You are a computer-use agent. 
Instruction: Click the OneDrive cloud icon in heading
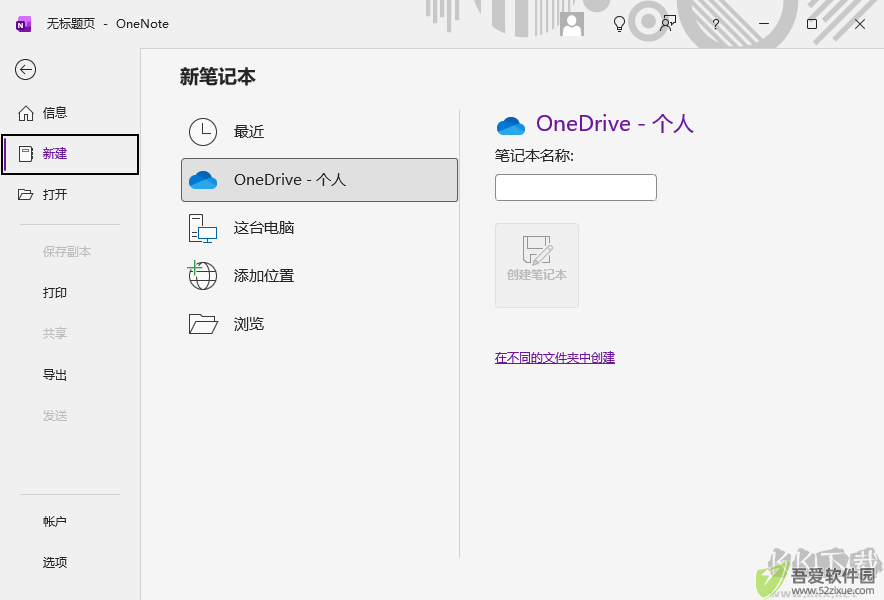511,125
